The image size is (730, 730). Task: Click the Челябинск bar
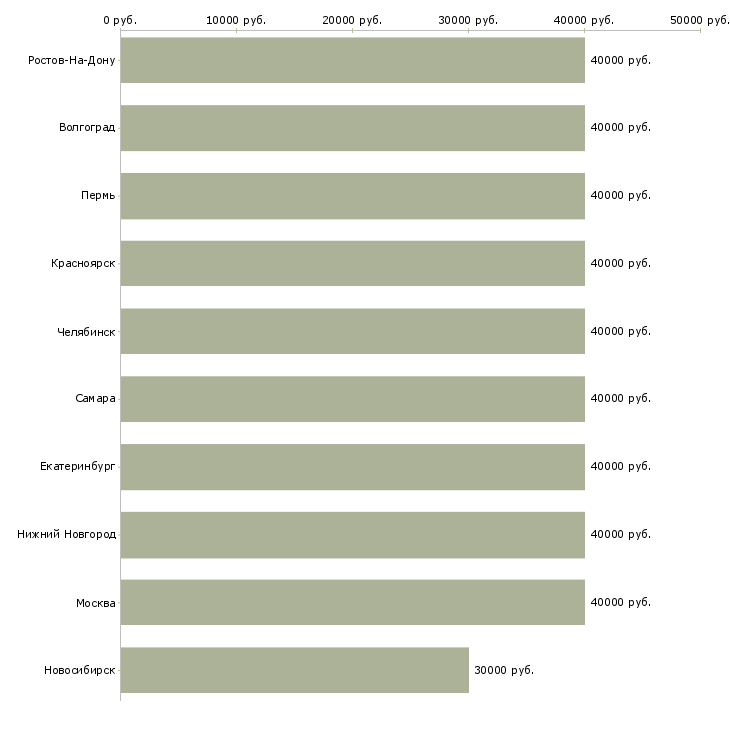[x=352, y=331]
